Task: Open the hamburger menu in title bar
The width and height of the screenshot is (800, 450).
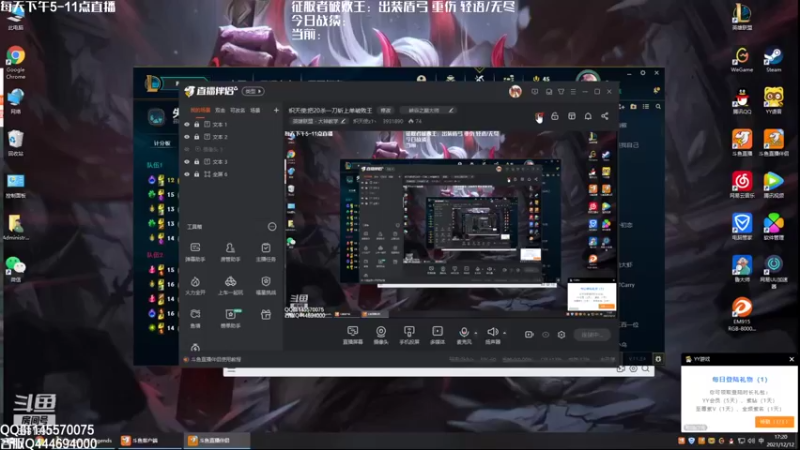Action: (x=573, y=92)
